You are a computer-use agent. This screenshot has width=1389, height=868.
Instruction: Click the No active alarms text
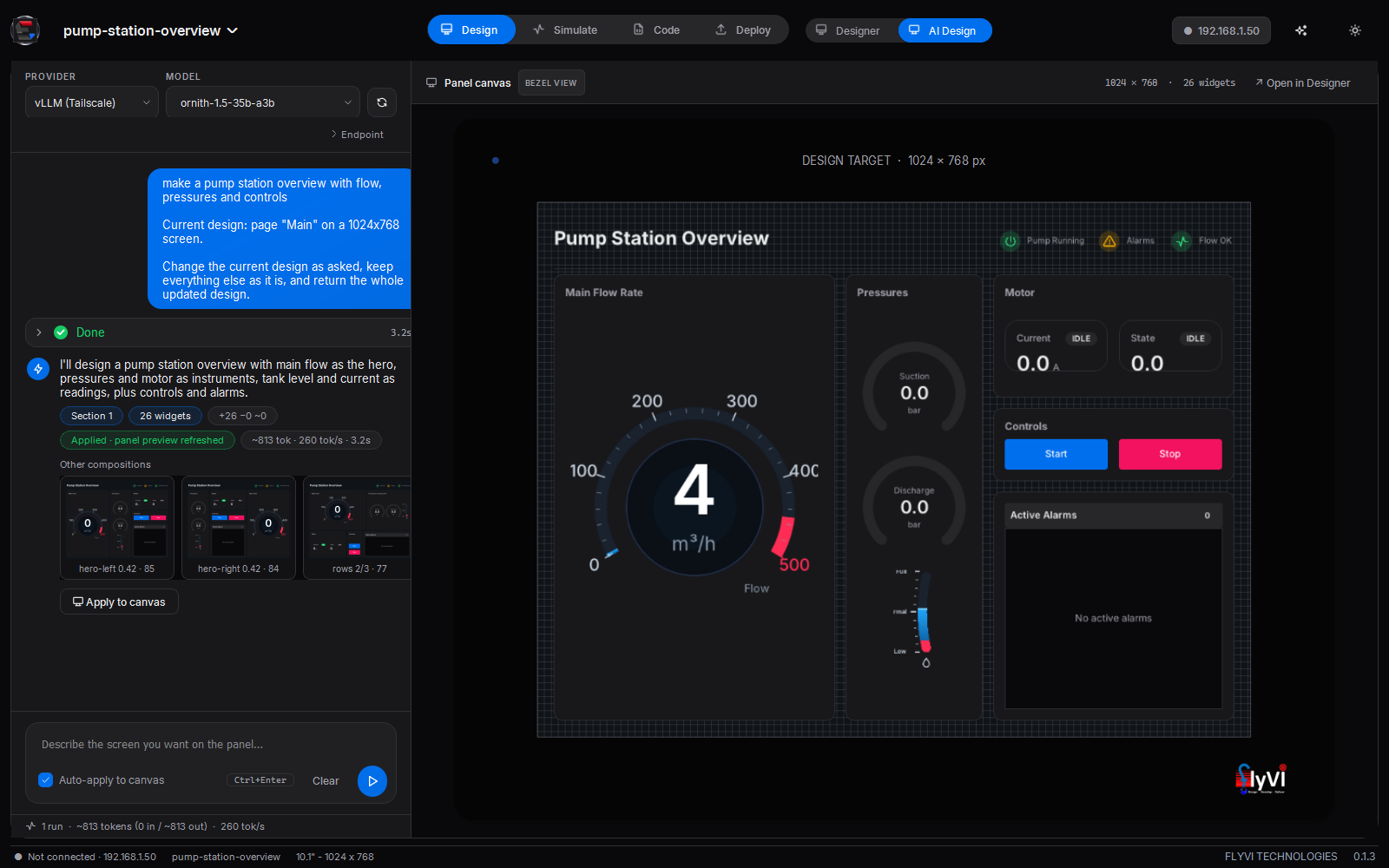1113,618
